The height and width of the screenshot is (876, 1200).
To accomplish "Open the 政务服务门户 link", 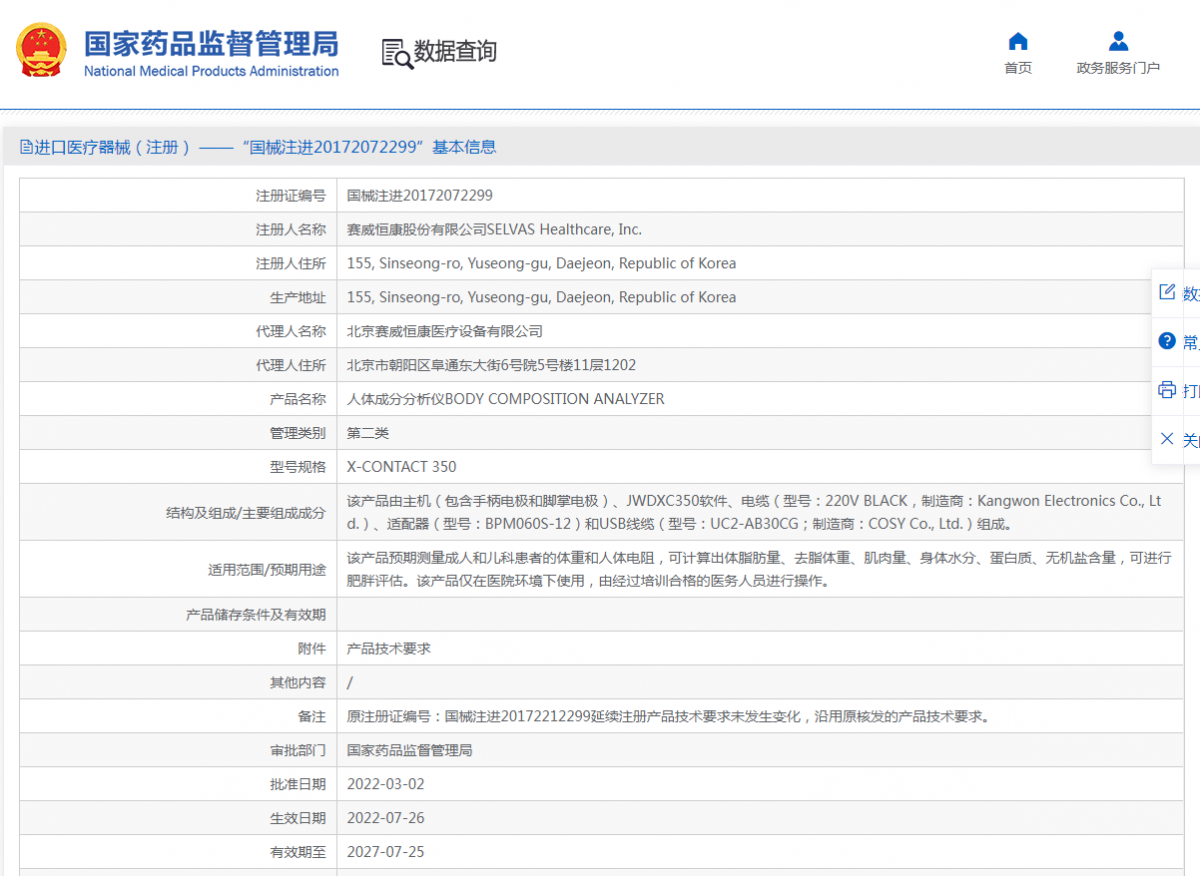I will (x=1118, y=68).
